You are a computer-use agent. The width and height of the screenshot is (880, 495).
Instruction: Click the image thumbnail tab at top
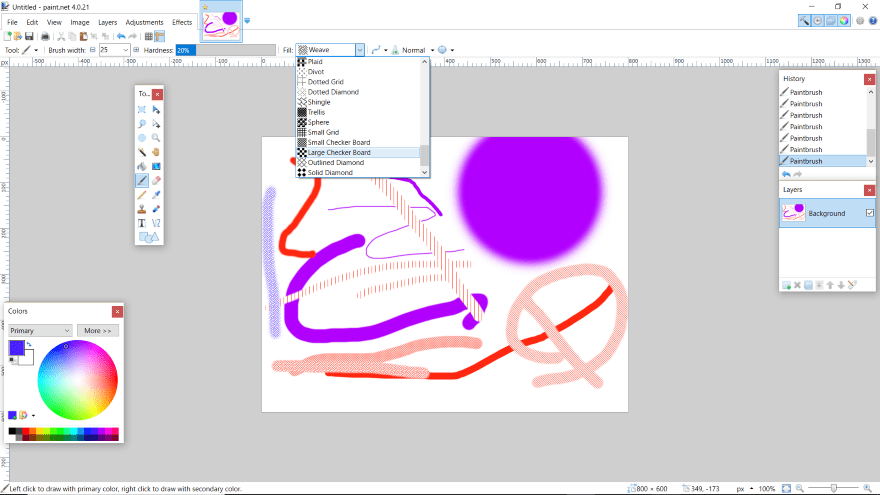221,22
